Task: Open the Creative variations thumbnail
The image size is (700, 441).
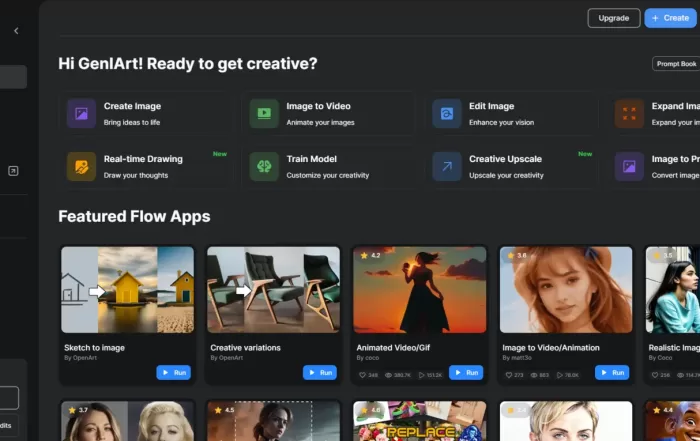Action: tap(273, 290)
